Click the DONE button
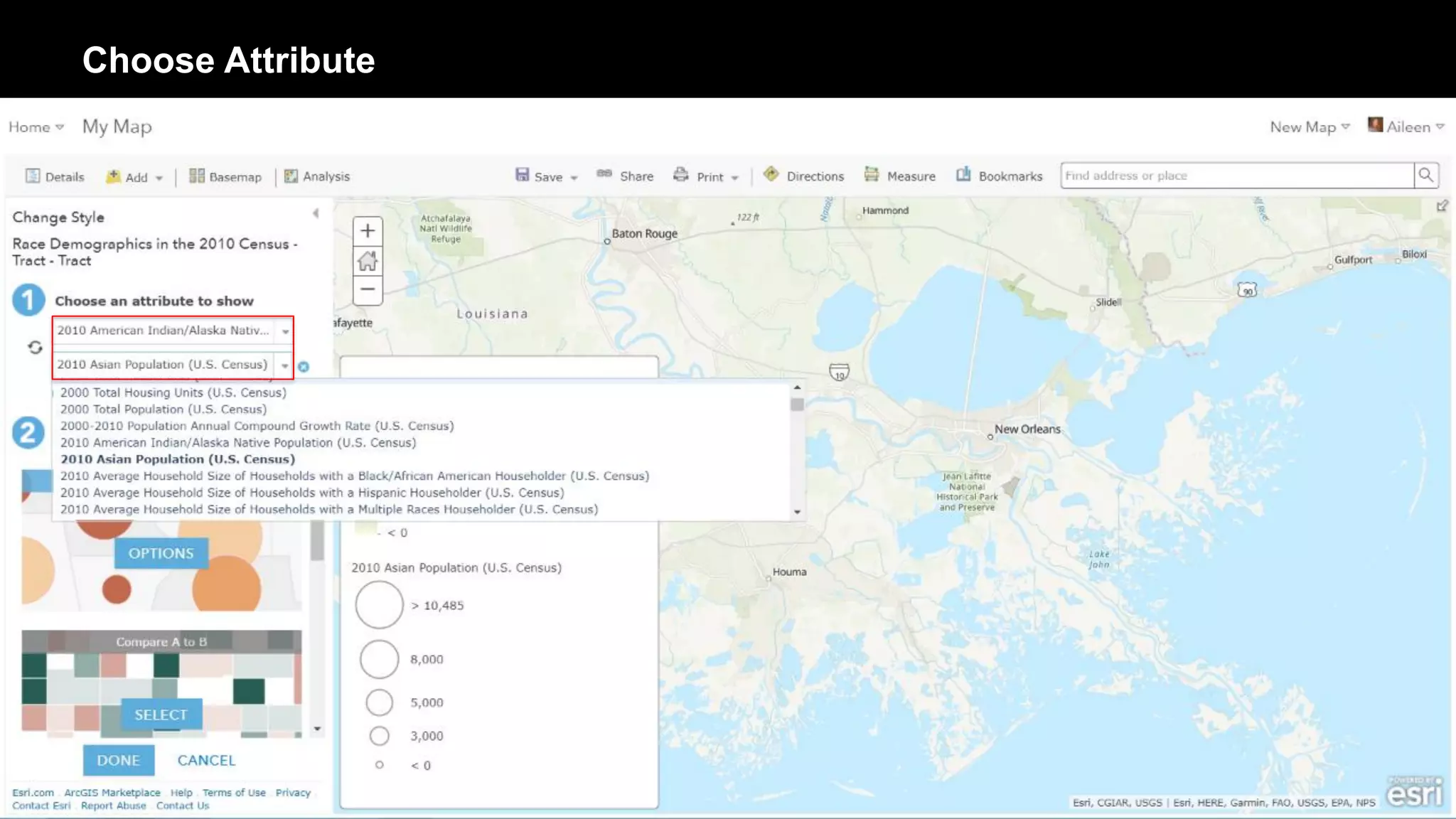 [119, 761]
